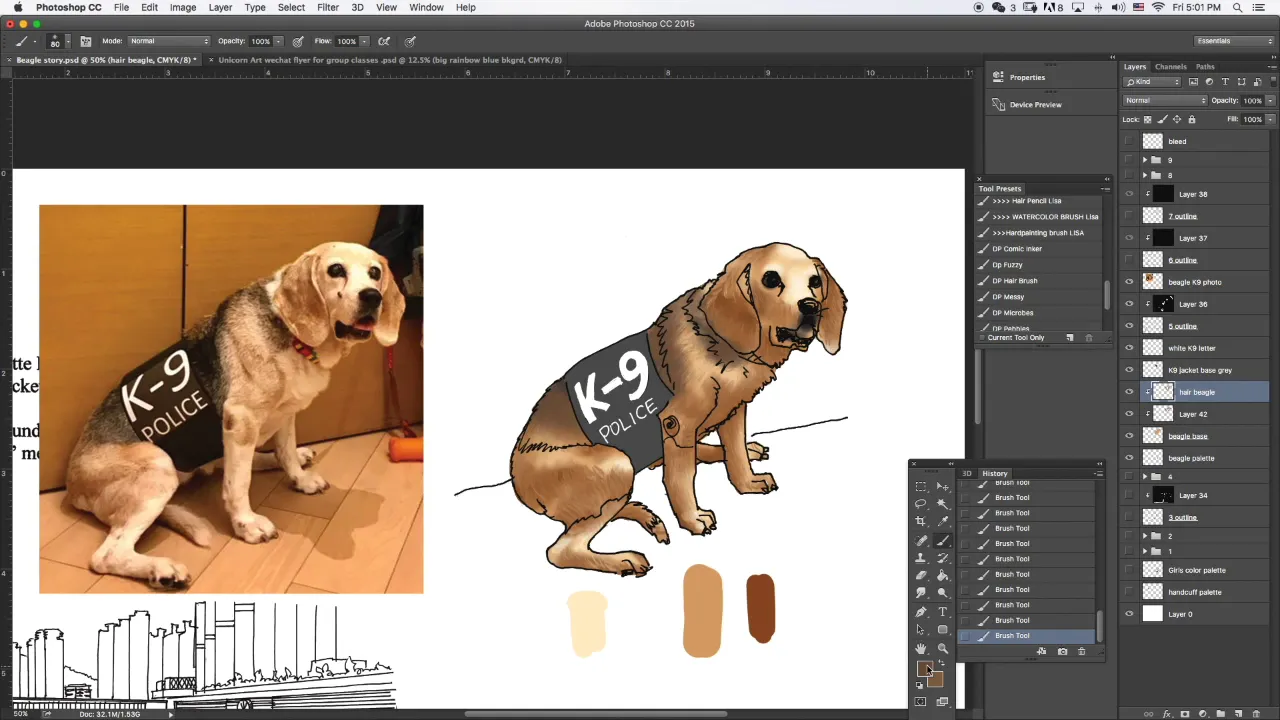Select the Dodge tool
Viewport: 1280px width, 720px height.
click(x=943, y=592)
